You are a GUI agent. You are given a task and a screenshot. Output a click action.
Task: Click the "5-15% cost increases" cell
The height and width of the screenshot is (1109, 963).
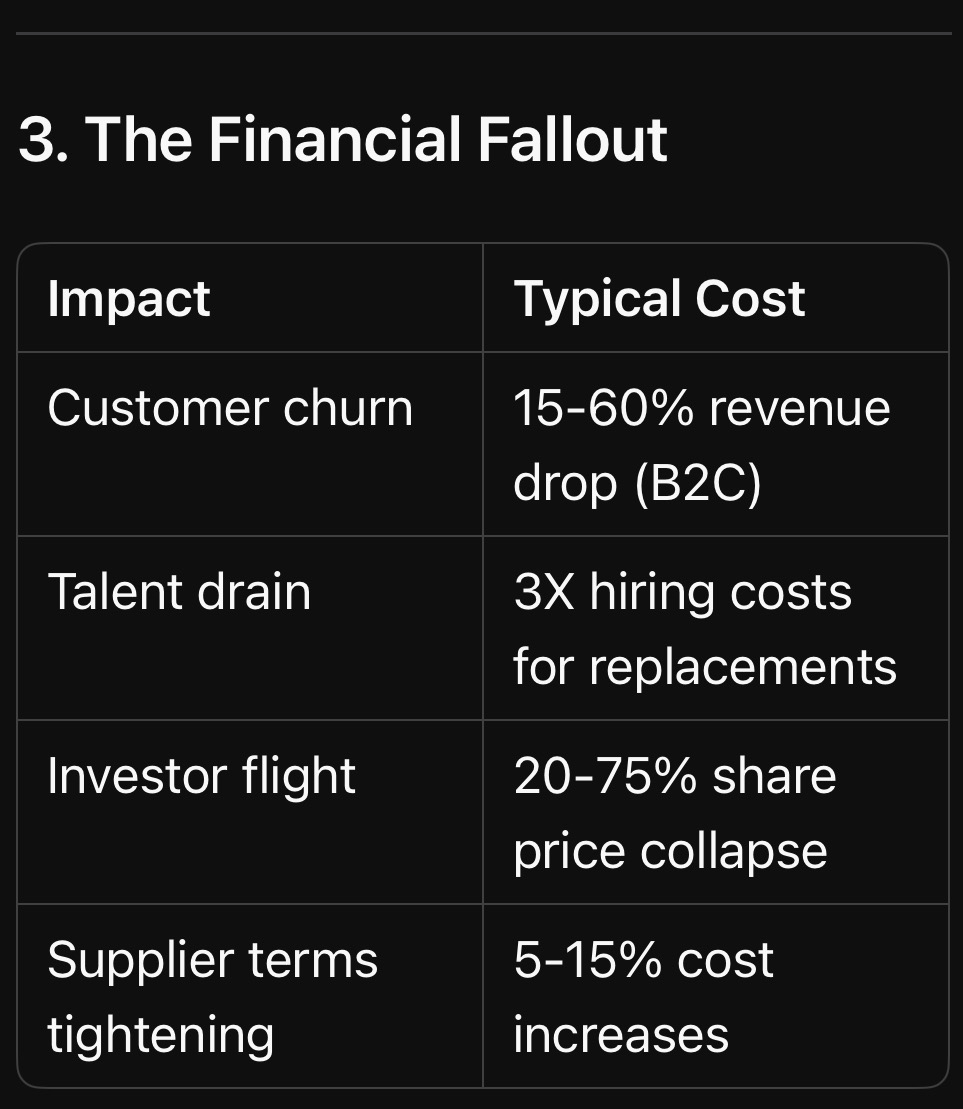643,996
